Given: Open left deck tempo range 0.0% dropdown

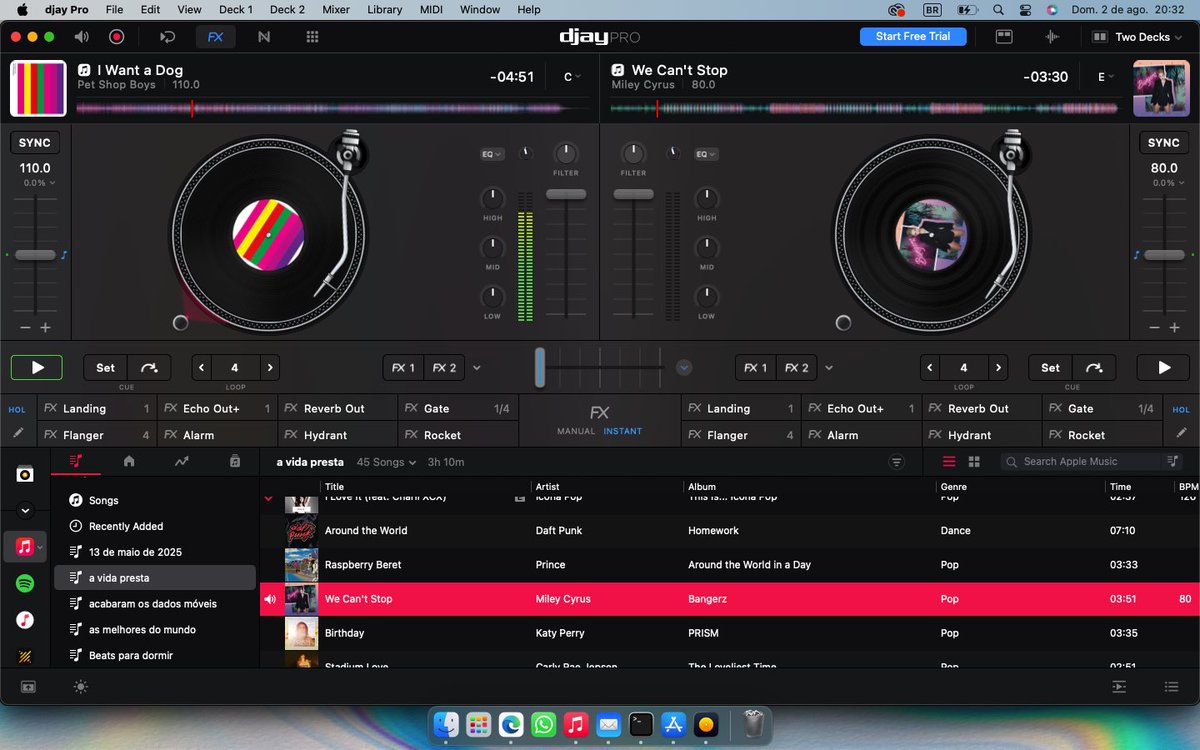Looking at the screenshot, I should (x=40, y=183).
